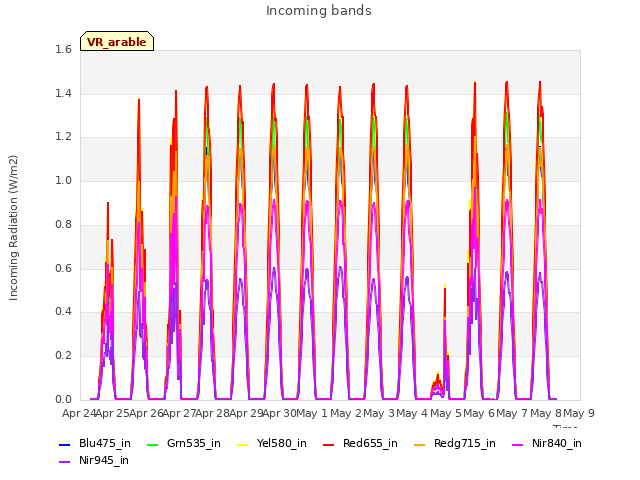The image size is (640, 480).
Task: Toggle Redg715_in legend entry
Action: click(x=454, y=444)
